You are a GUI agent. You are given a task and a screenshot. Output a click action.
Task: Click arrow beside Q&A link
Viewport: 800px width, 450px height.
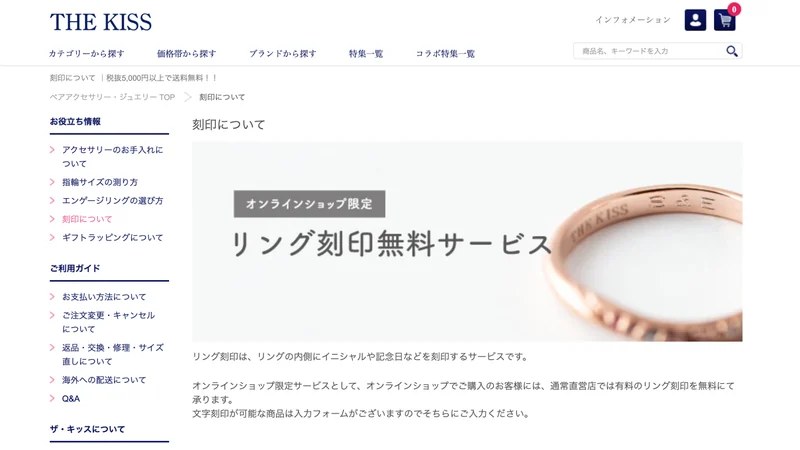coord(52,398)
